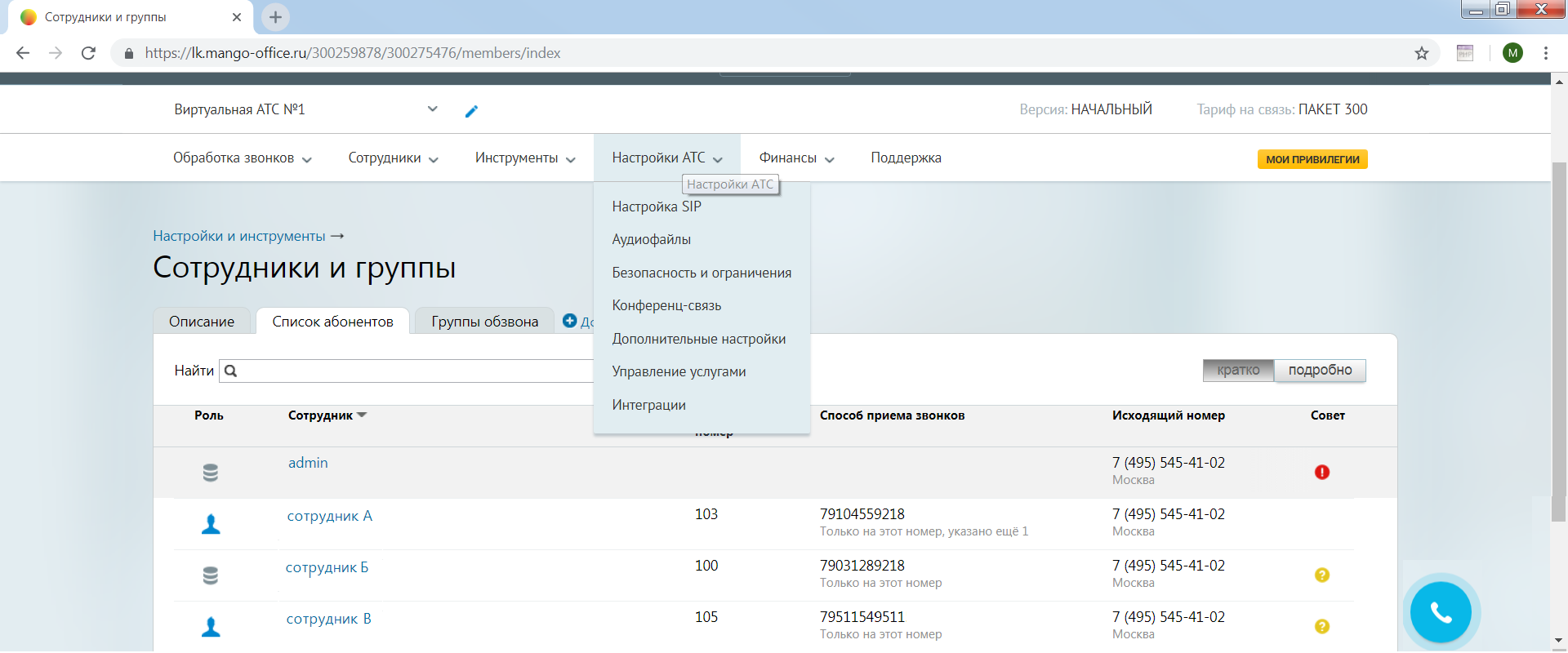
Task: Open the browser three-dot menu
Action: click(x=1546, y=53)
